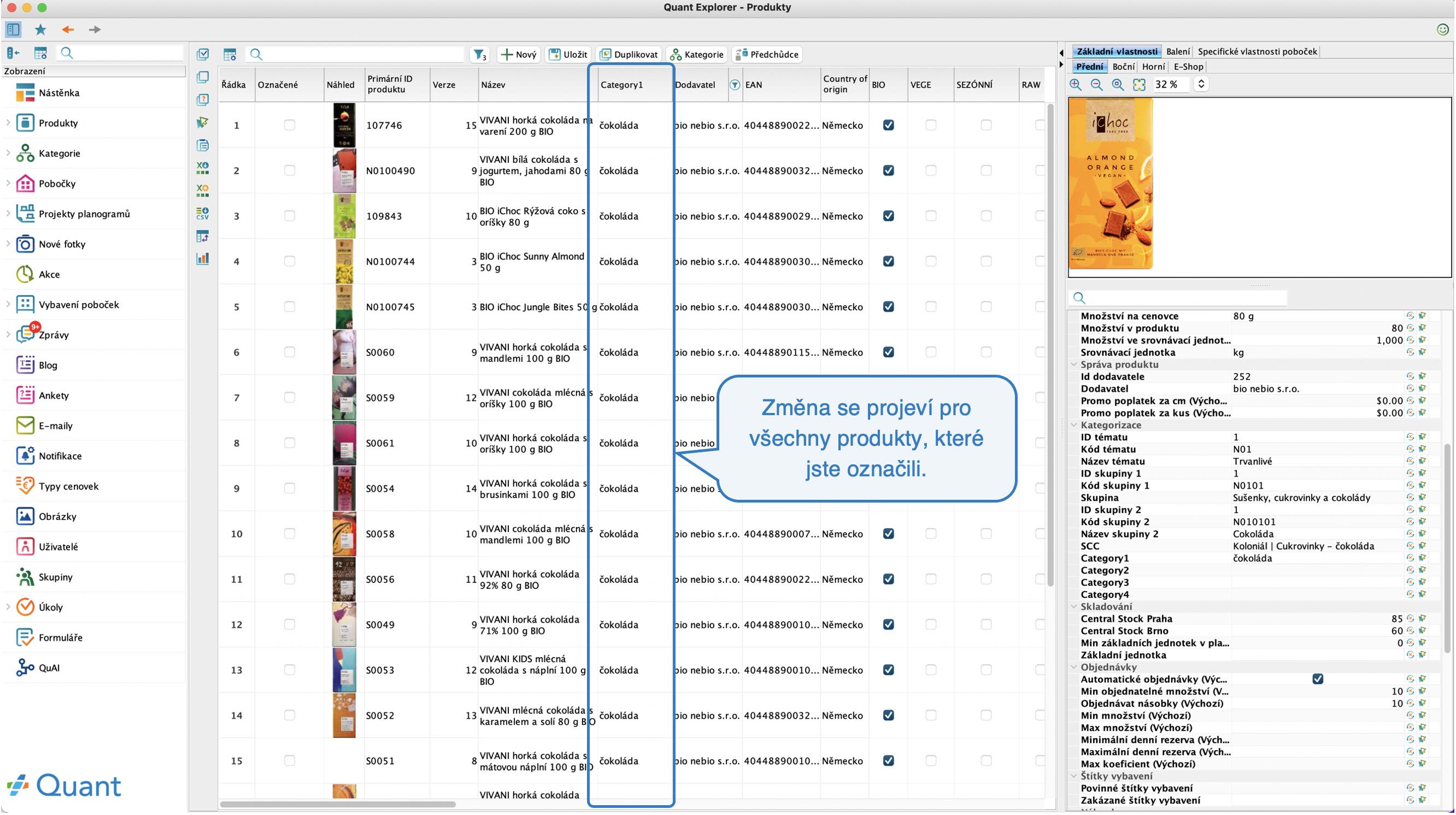Fit product image to view

coord(1139,85)
